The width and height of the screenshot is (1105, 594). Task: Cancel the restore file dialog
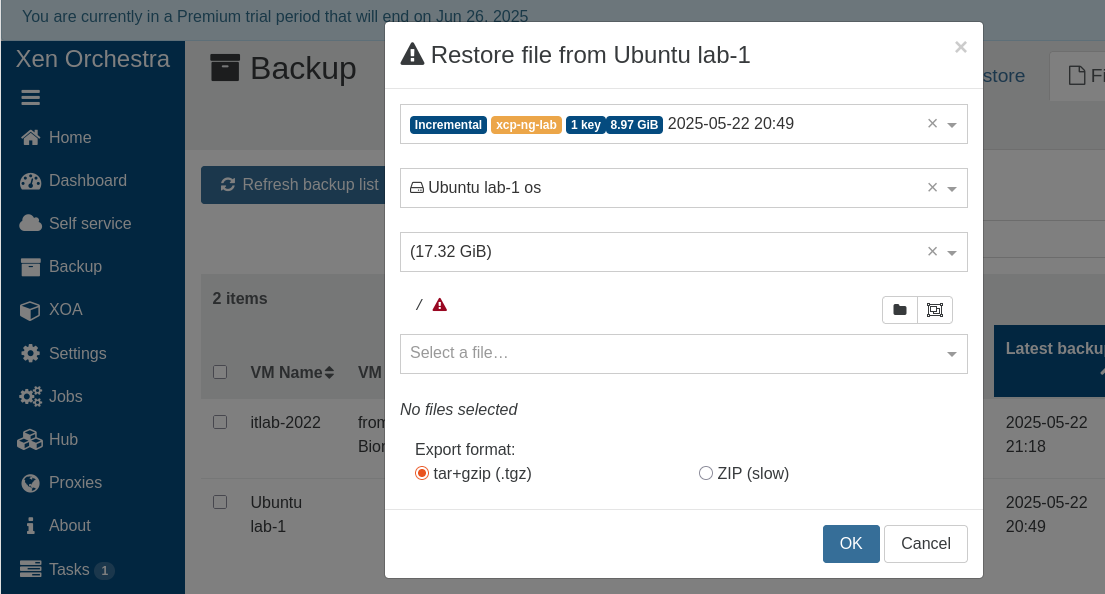coord(925,544)
